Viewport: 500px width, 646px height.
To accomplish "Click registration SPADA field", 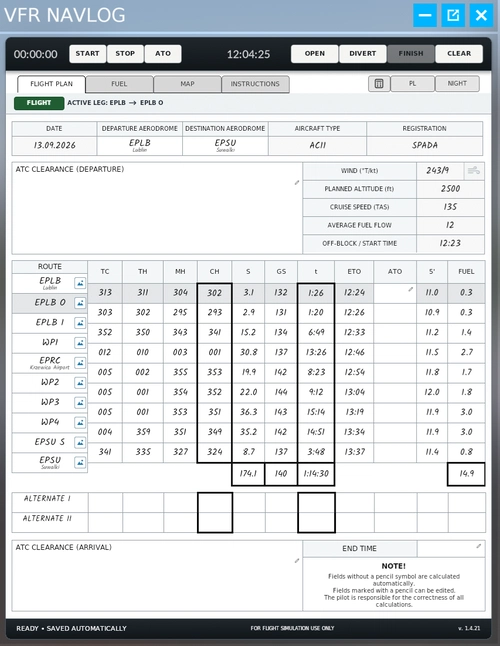I will (x=425, y=145).
